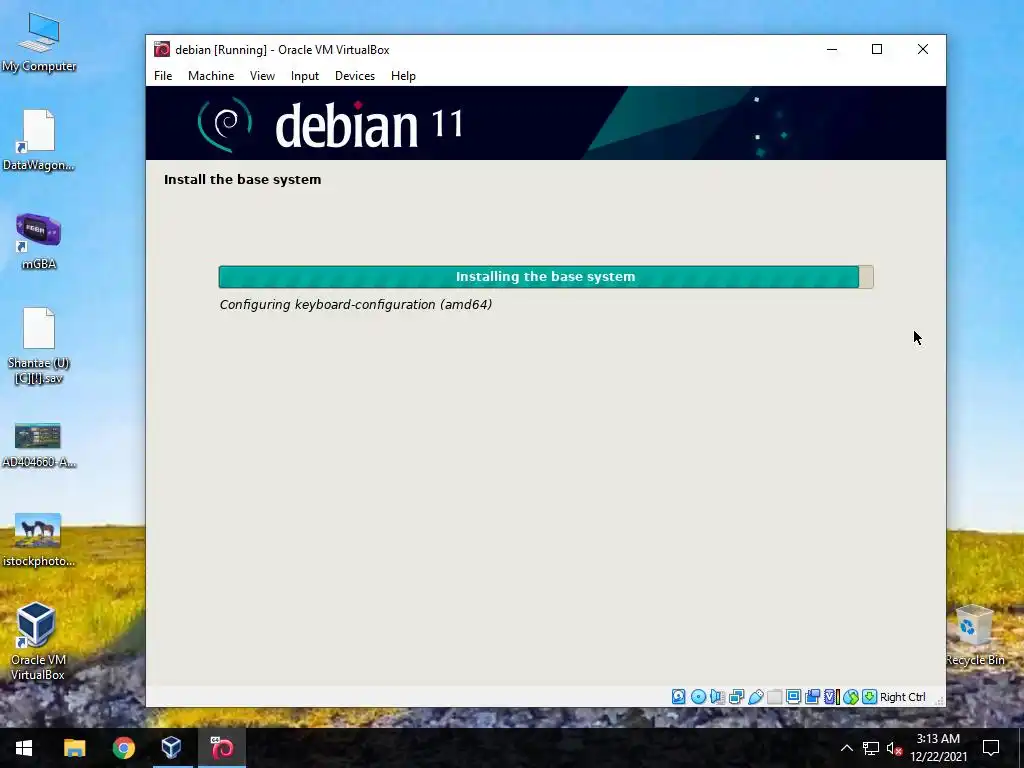Open the Help menu
The image size is (1024, 768).
(x=403, y=76)
